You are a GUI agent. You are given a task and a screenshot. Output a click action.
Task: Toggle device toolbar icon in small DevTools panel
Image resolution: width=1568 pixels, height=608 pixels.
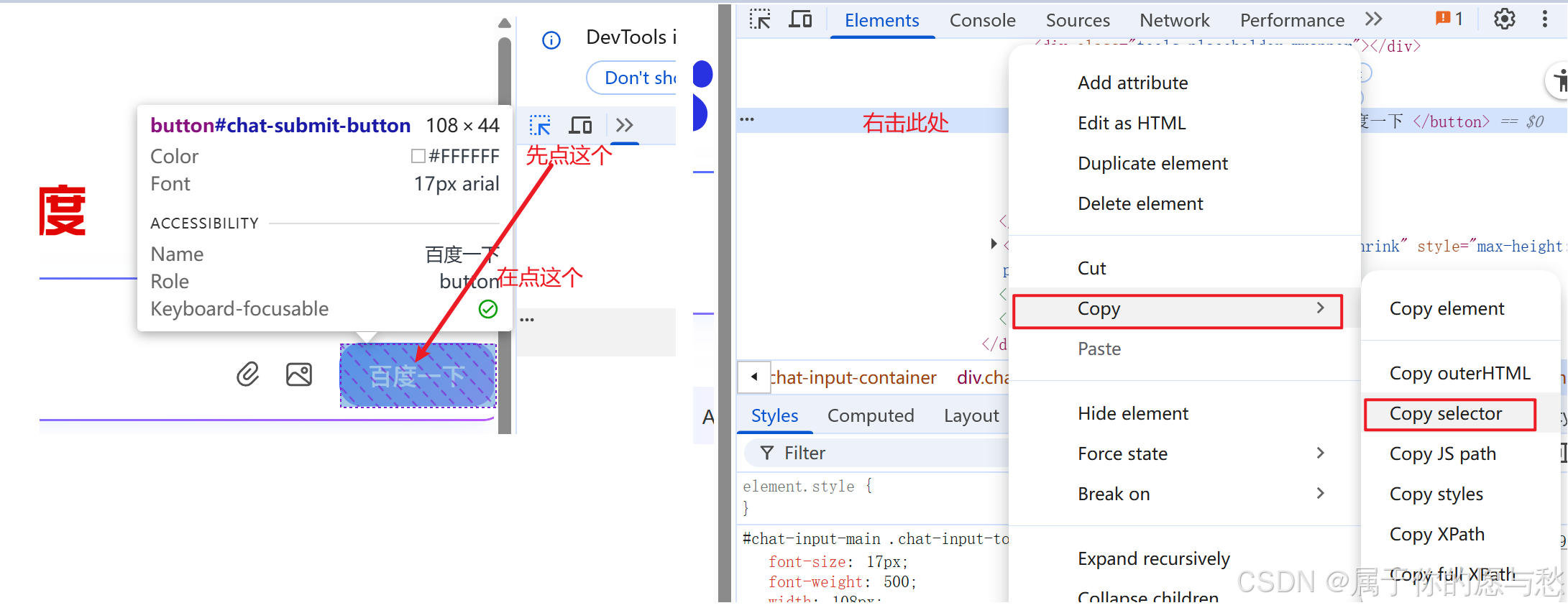(x=580, y=126)
